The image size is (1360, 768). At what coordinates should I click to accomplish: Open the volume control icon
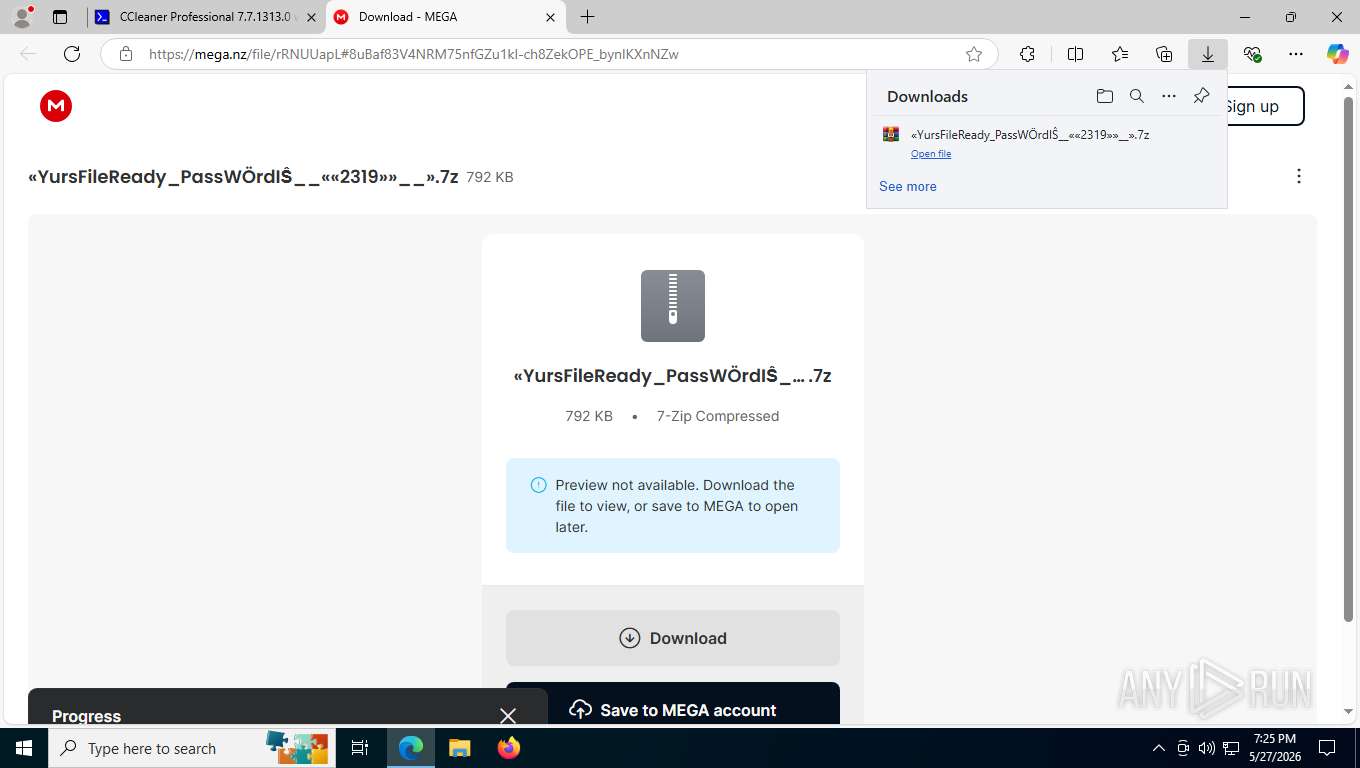tap(1207, 748)
